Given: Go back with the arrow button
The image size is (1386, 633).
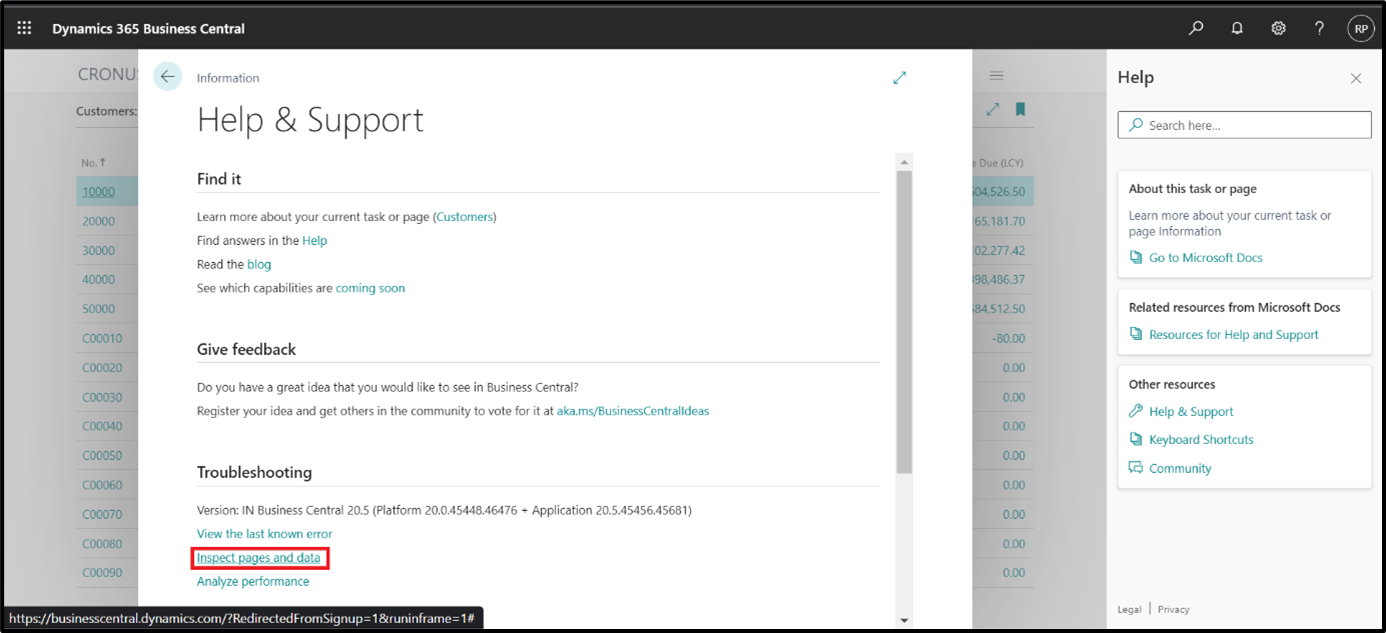Looking at the screenshot, I should pyautogui.click(x=167, y=77).
